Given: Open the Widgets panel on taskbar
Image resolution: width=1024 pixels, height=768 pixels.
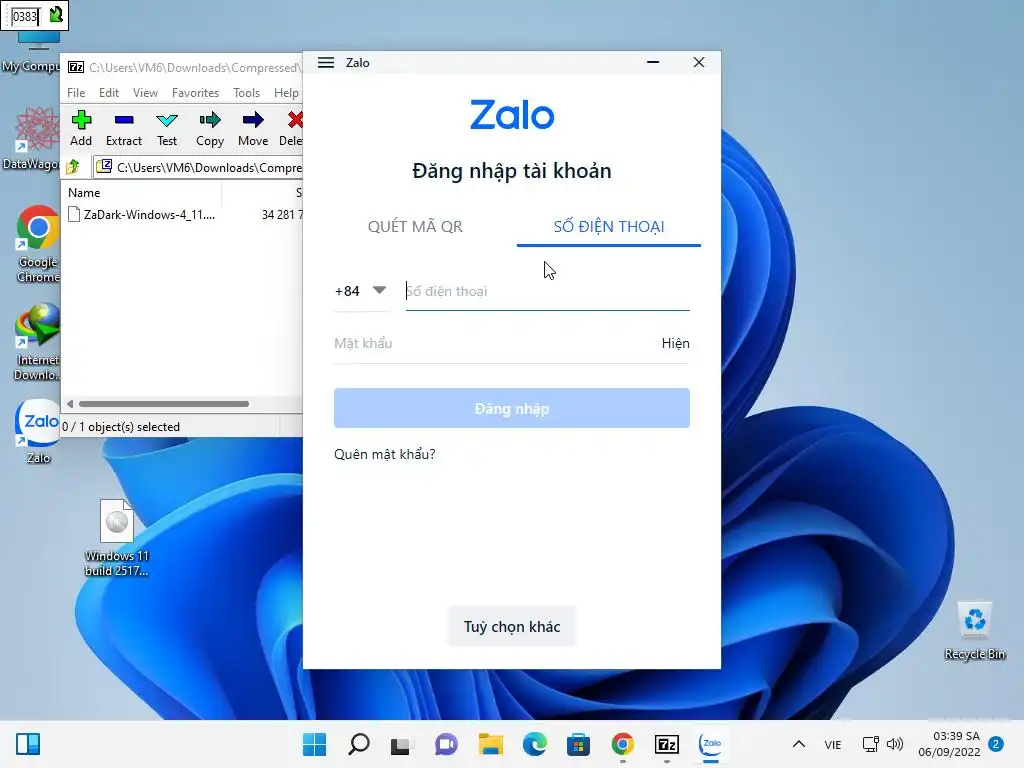Looking at the screenshot, I should (28, 744).
